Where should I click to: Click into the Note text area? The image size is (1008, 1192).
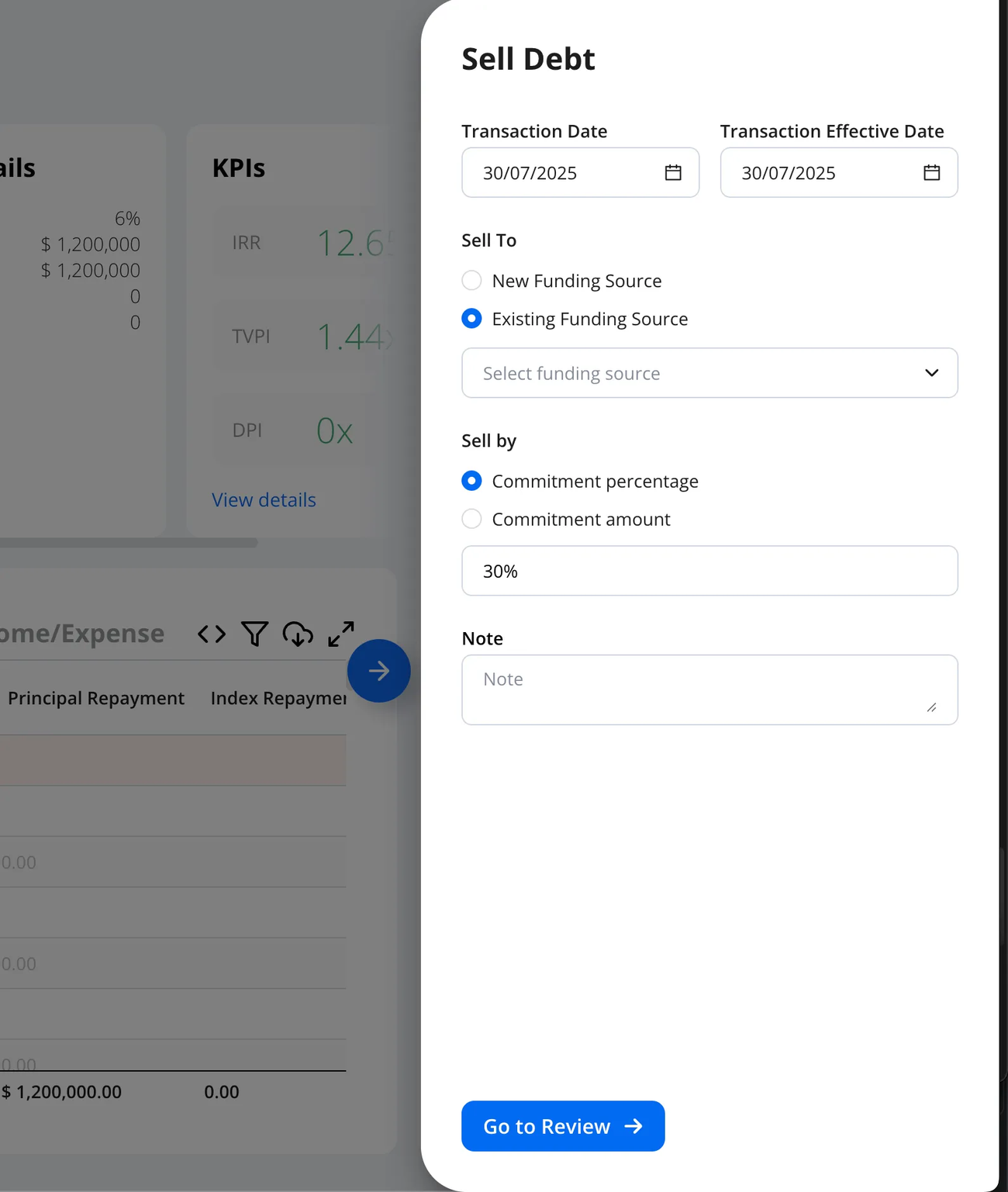709,689
